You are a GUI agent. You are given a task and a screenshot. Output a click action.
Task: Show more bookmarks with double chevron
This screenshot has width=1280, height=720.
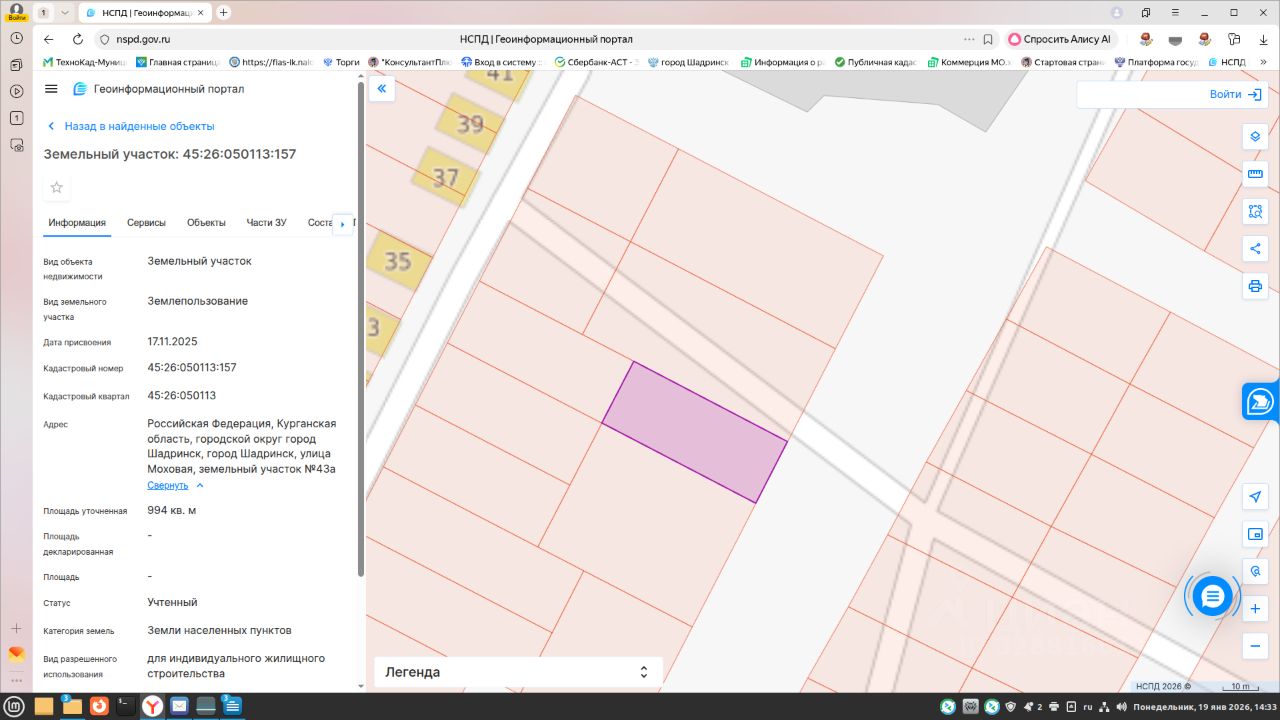[x=1264, y=62]
